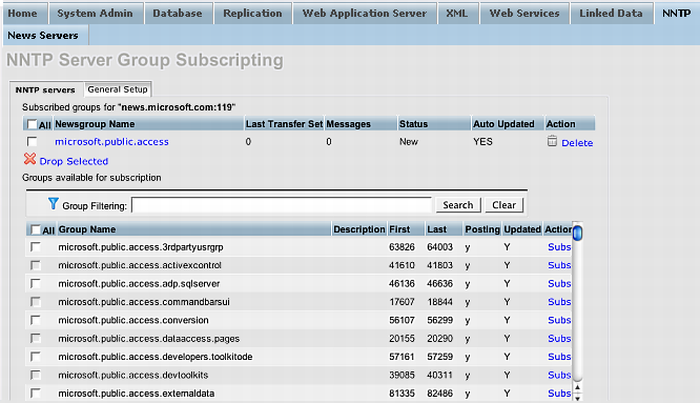Switch to the General Setup tab
Viewport: 700px width, 403px height.
[117, 89]
